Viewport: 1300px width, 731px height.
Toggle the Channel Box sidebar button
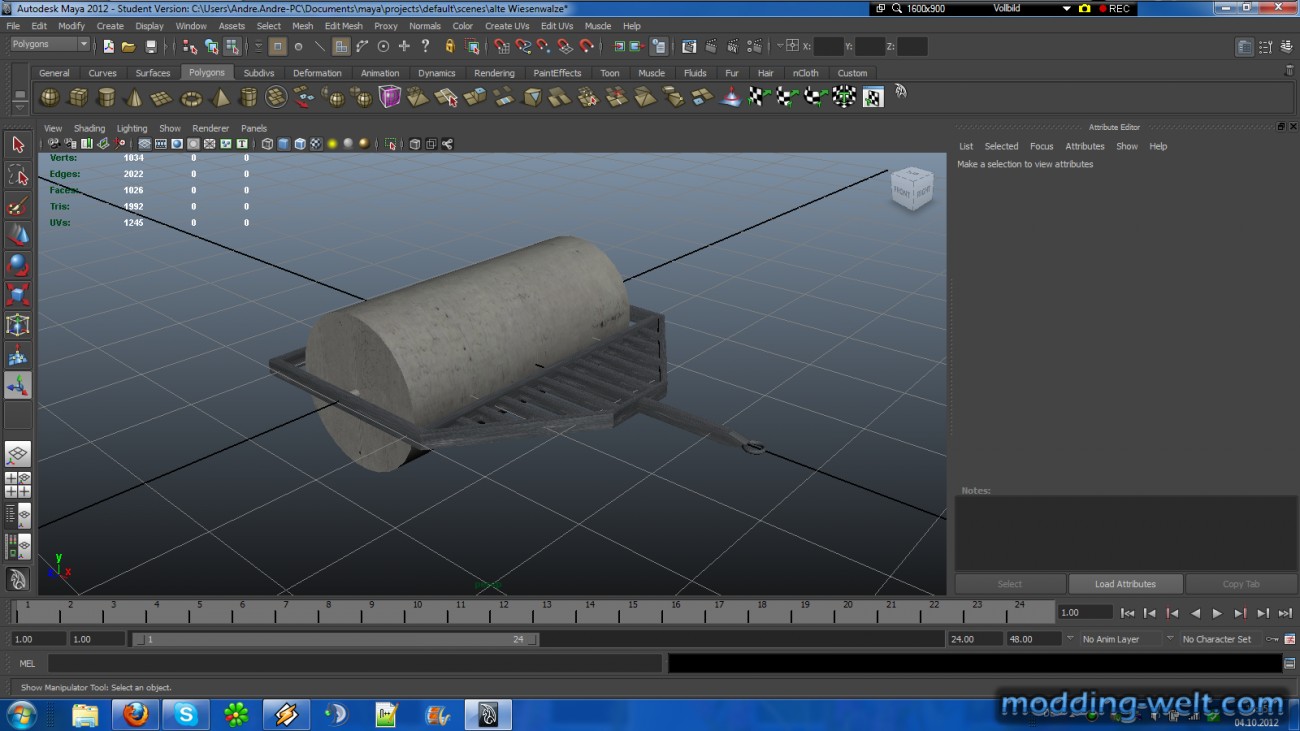click(x=1287, y=46)
